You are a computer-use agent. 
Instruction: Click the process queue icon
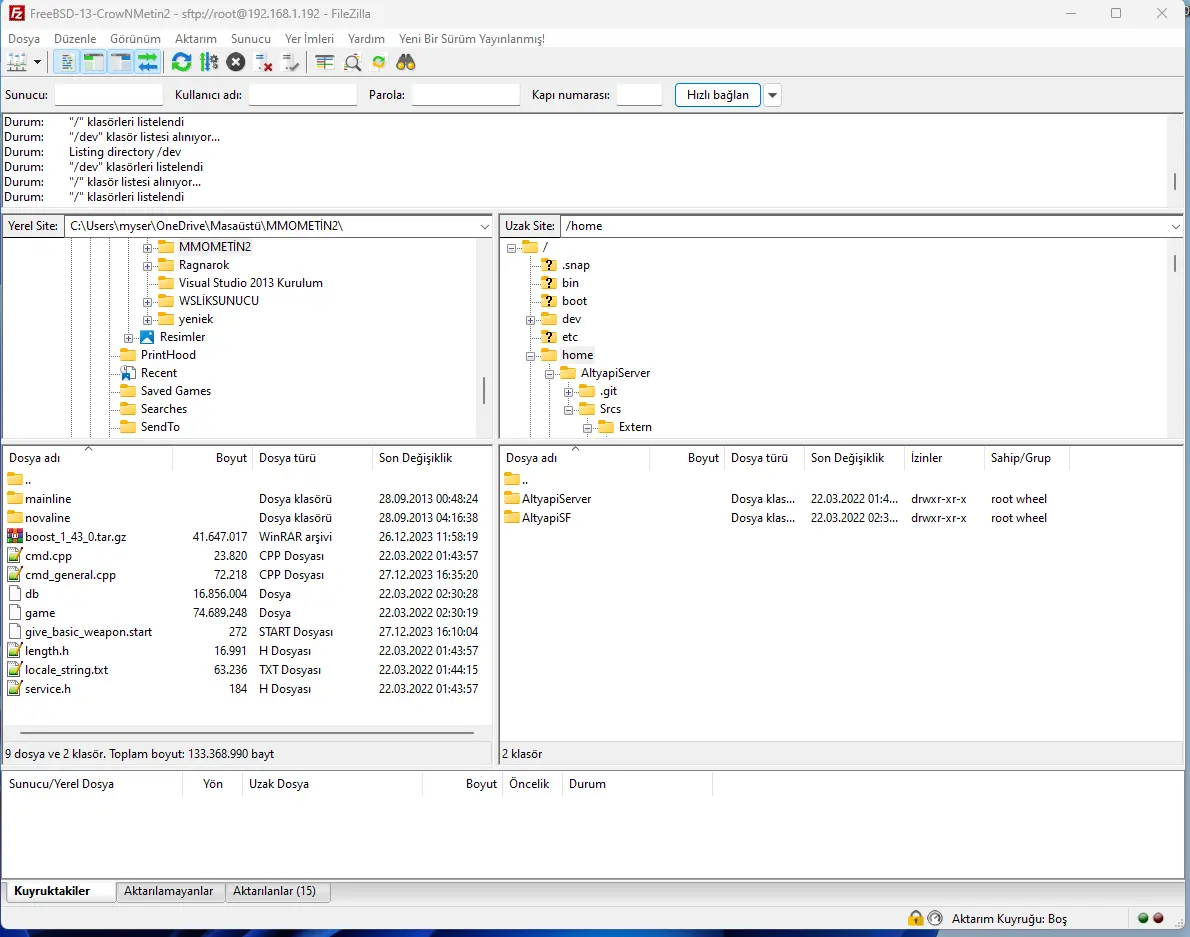[x=209, y=62]
